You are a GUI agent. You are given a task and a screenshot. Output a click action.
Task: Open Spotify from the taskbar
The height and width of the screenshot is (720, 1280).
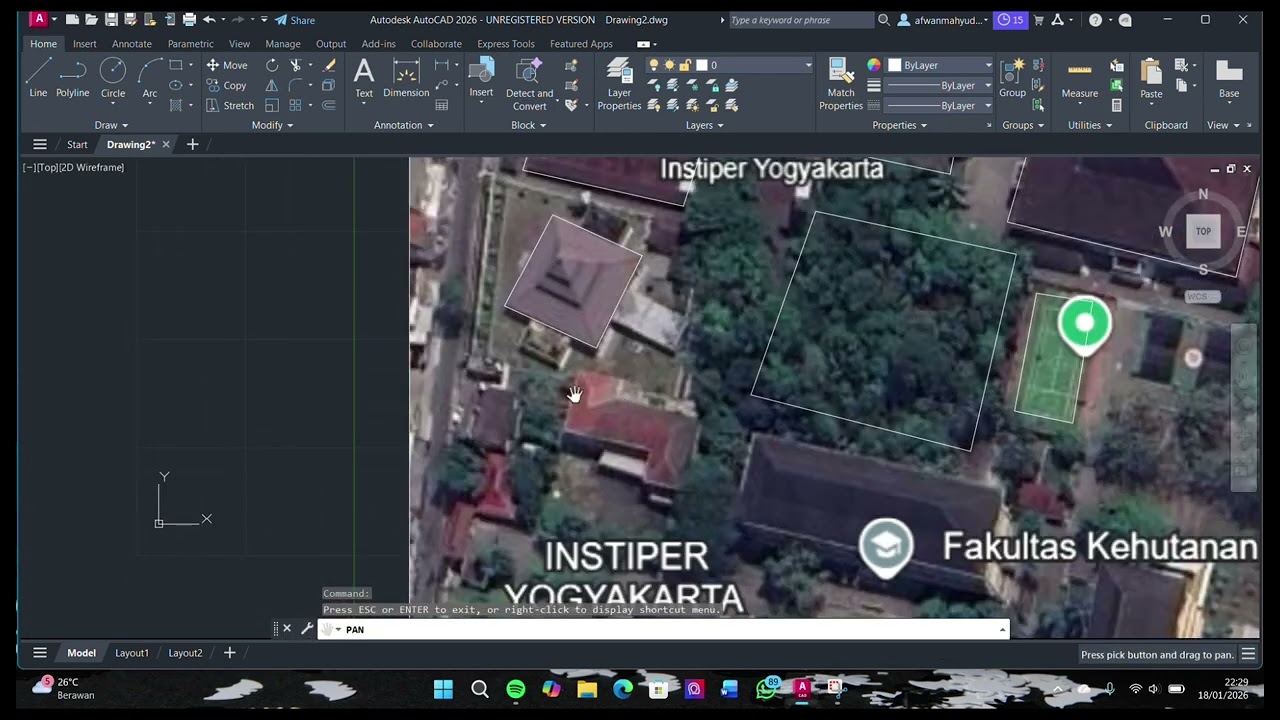516,689
